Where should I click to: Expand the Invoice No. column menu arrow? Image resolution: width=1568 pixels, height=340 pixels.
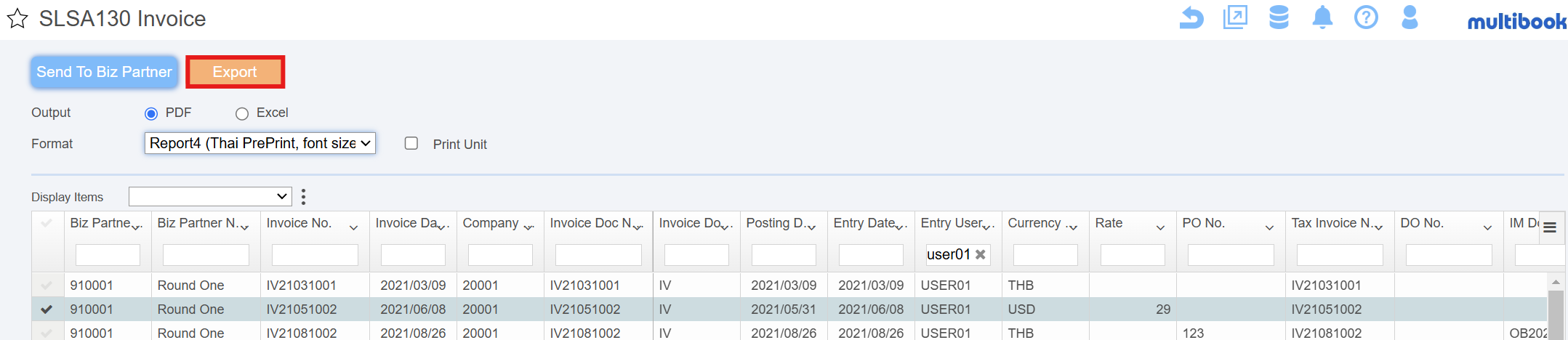353,227
